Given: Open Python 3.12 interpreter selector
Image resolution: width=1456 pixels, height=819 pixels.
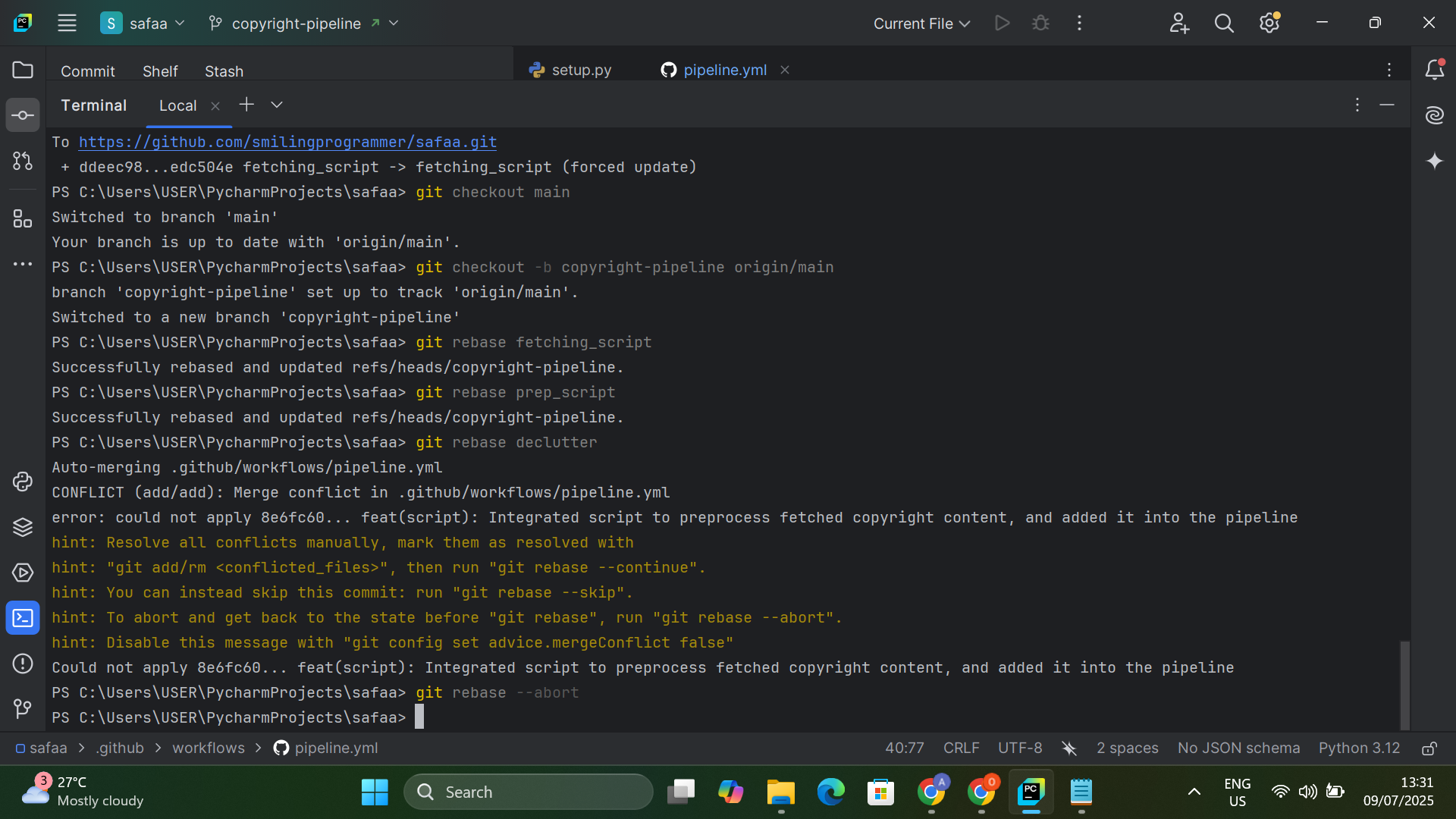Looking at the screenshot, I should [1359, 748].
